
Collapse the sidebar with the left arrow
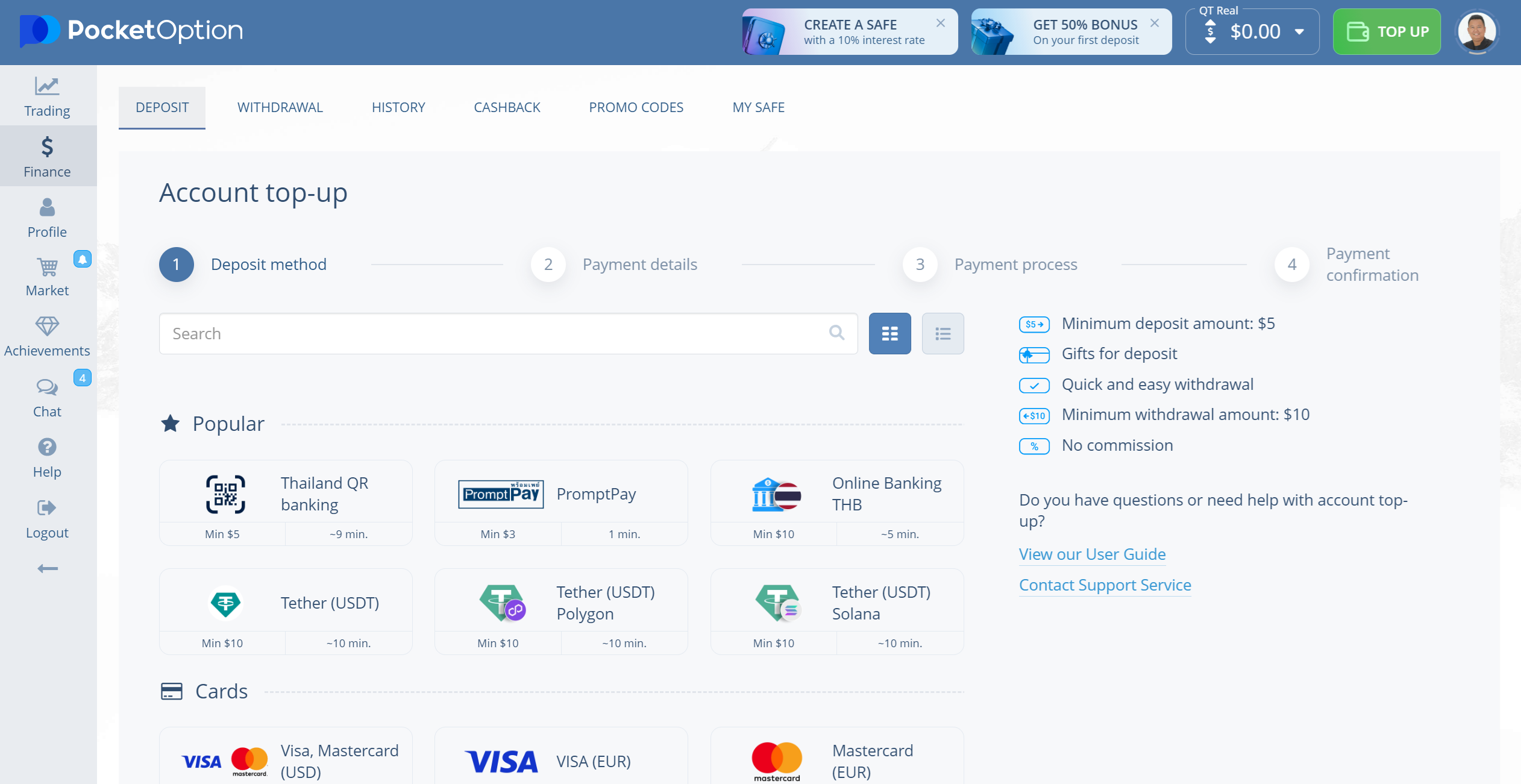48,568
